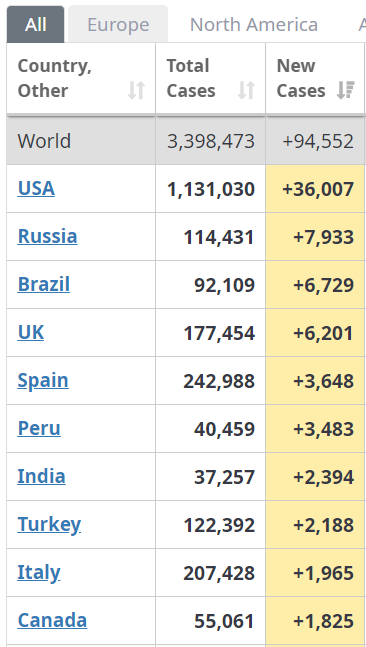Open the USA country link

point(36,188)
